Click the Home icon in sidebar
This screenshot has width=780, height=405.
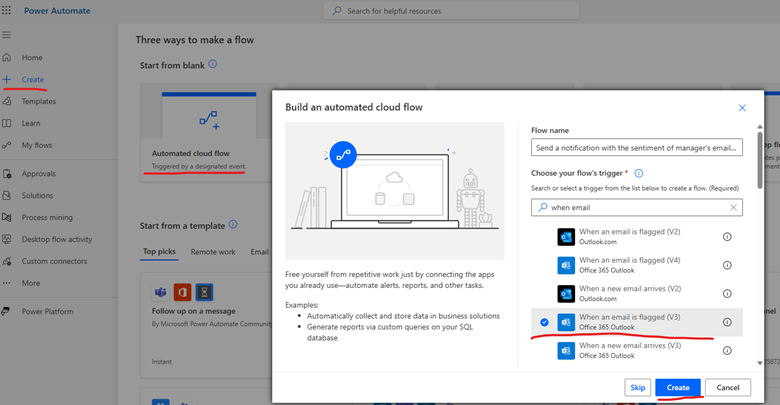[8, 58]
